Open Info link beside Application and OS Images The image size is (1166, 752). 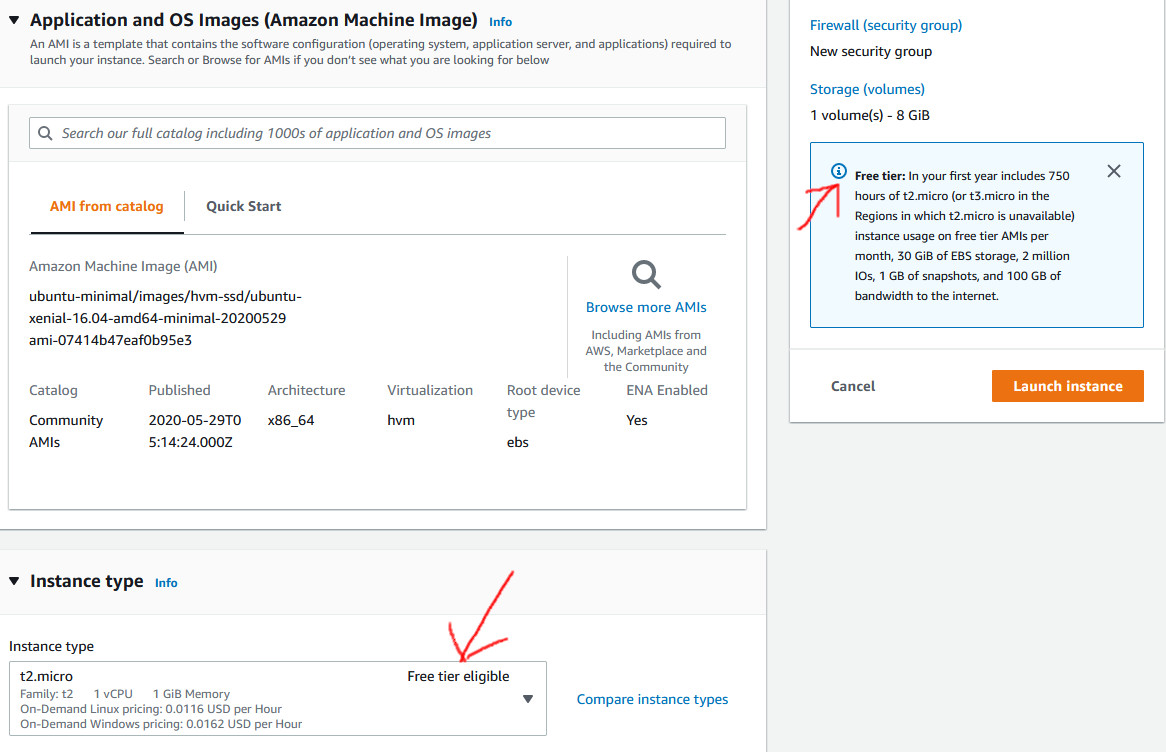500,22
